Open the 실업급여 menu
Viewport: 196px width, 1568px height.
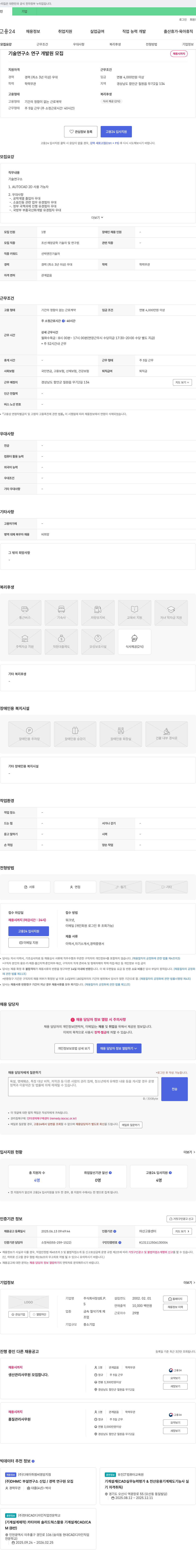click(x=97, y=32)
